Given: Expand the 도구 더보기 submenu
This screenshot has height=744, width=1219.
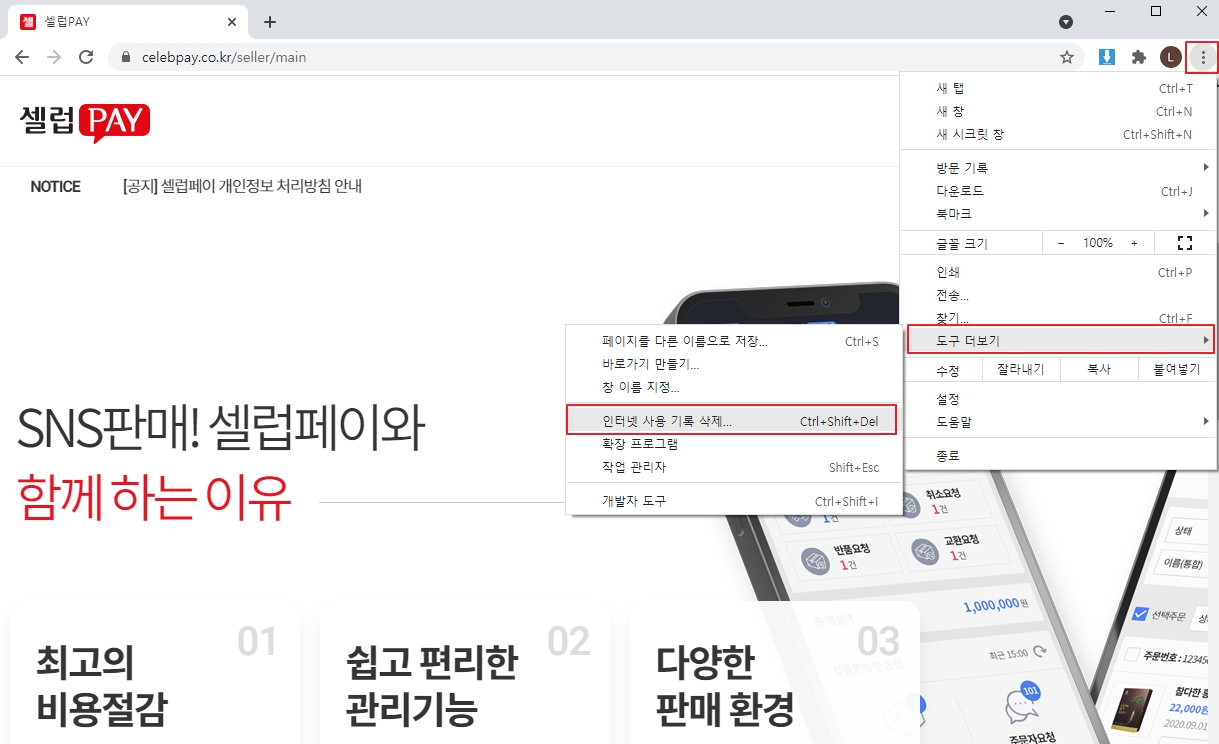Looking at the screenshot, I should coord(1060,341).
